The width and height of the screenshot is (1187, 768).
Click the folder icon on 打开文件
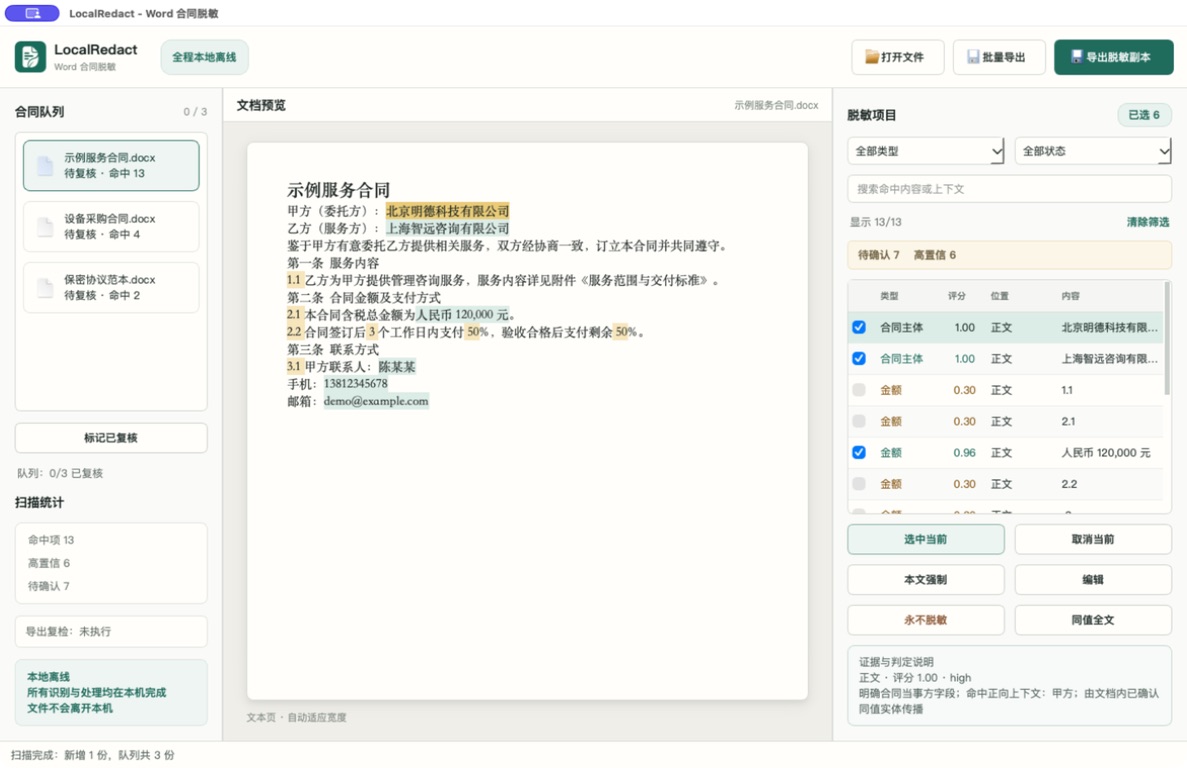[x=872, y=57]
